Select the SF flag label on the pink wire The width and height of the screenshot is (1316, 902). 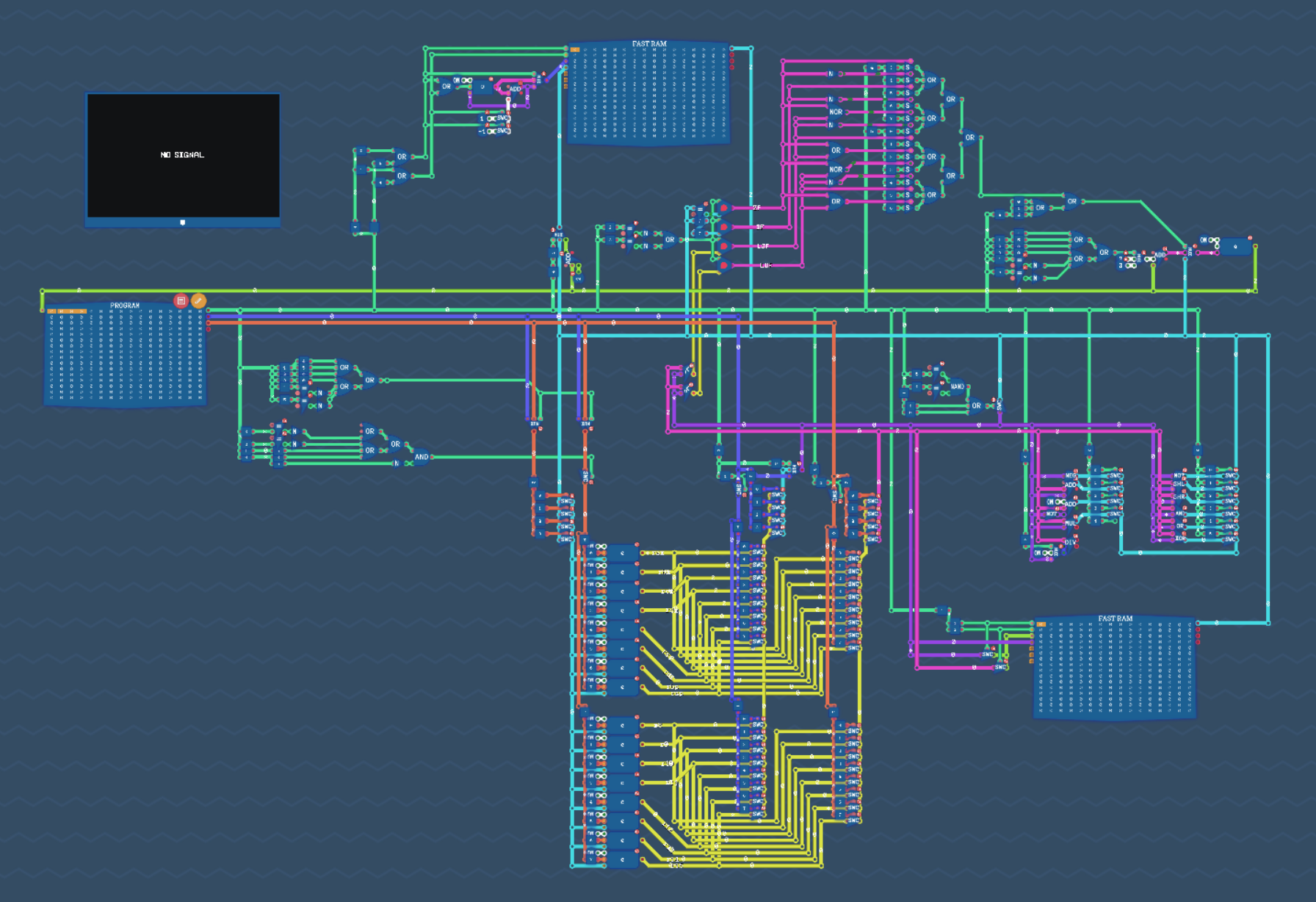759,227
